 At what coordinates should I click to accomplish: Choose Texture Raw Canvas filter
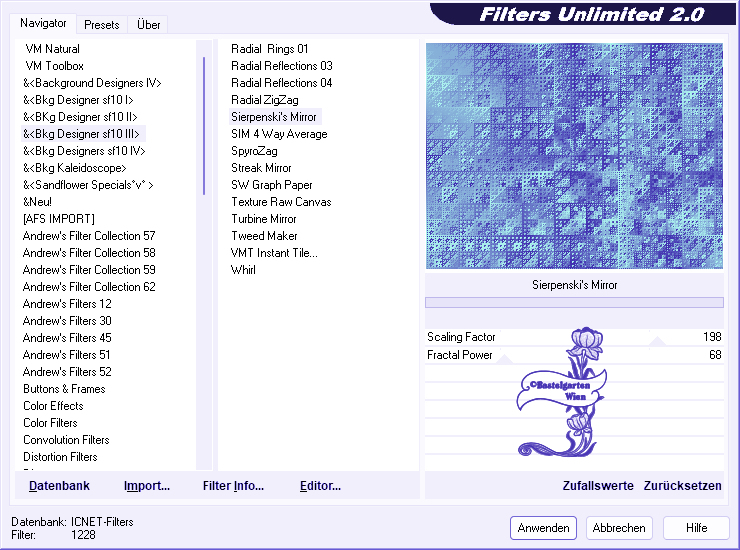(x=281, y=202)
